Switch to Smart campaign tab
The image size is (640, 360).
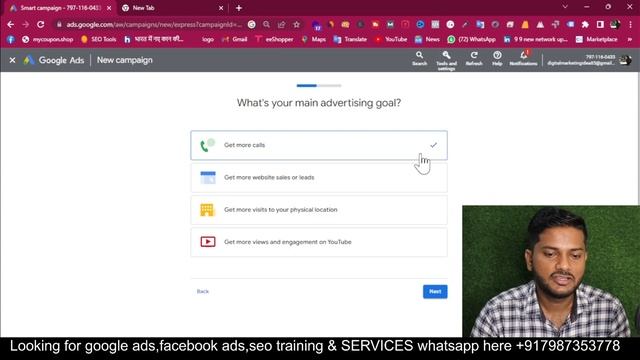click(60, 8)
